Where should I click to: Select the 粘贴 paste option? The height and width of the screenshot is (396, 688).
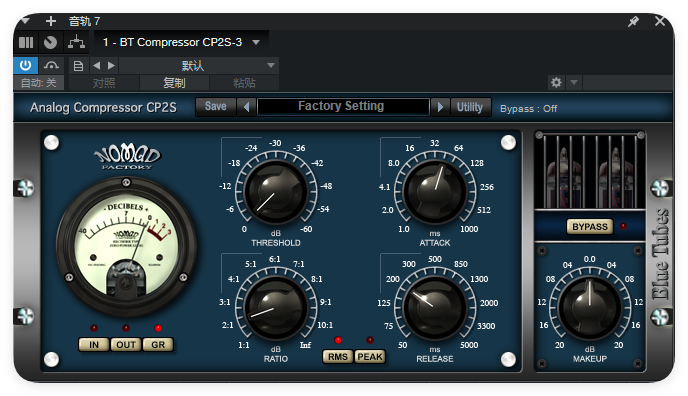[x=244, y=83]
